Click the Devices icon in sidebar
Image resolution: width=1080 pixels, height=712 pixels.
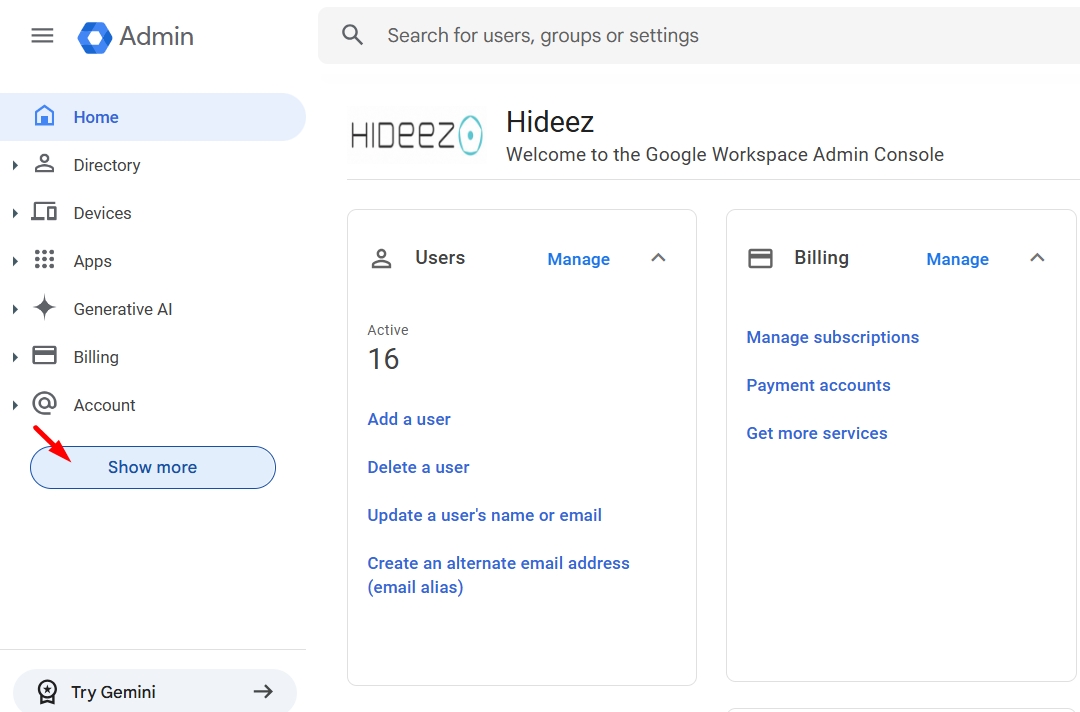[x=44, y=211]
